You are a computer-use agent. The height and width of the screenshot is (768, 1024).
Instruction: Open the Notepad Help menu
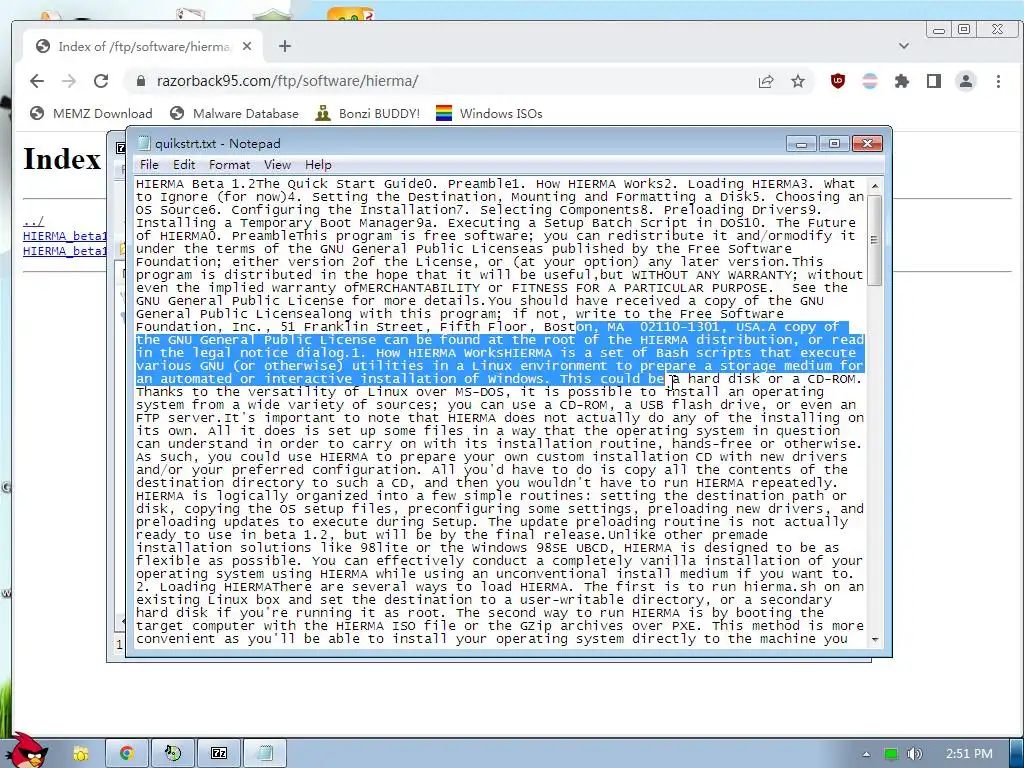(x=318, y=165)
